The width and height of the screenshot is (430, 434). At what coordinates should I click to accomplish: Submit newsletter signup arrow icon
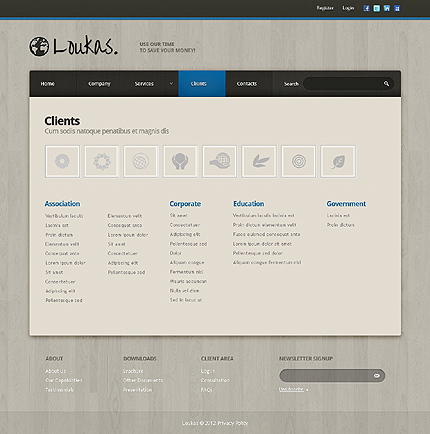377,376
